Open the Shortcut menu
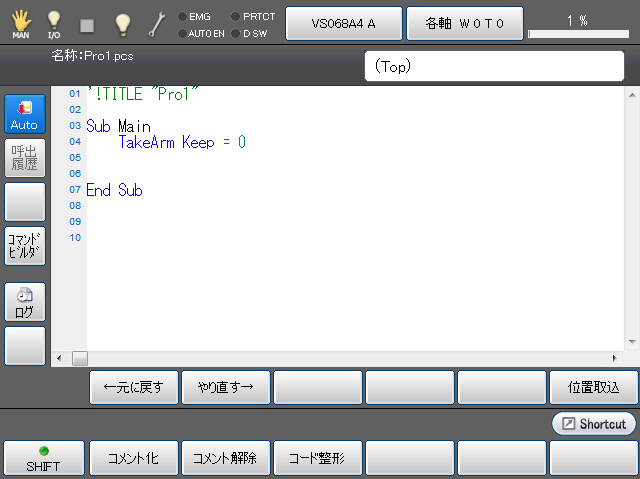The image size is (640, 479). 594,424
